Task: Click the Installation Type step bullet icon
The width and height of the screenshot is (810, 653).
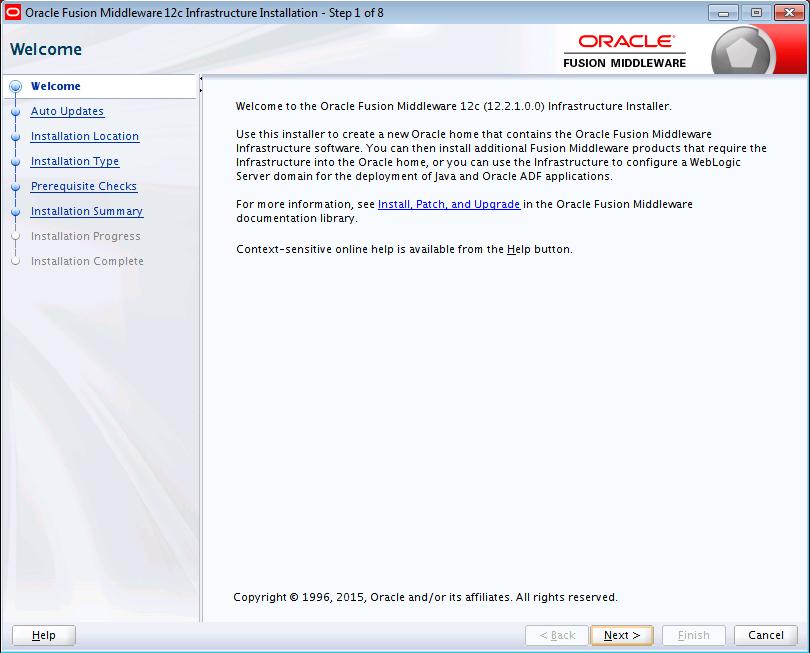Action: [15, 162]
